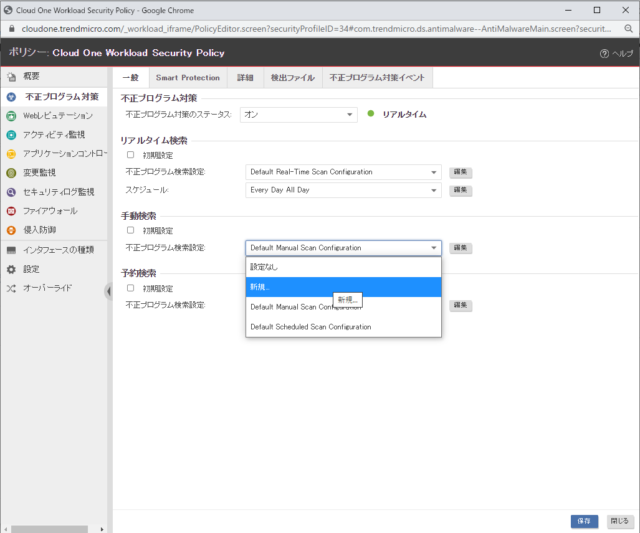
Task: Switch to the 検出ファイル tab
Action: [x=293, y=78]
